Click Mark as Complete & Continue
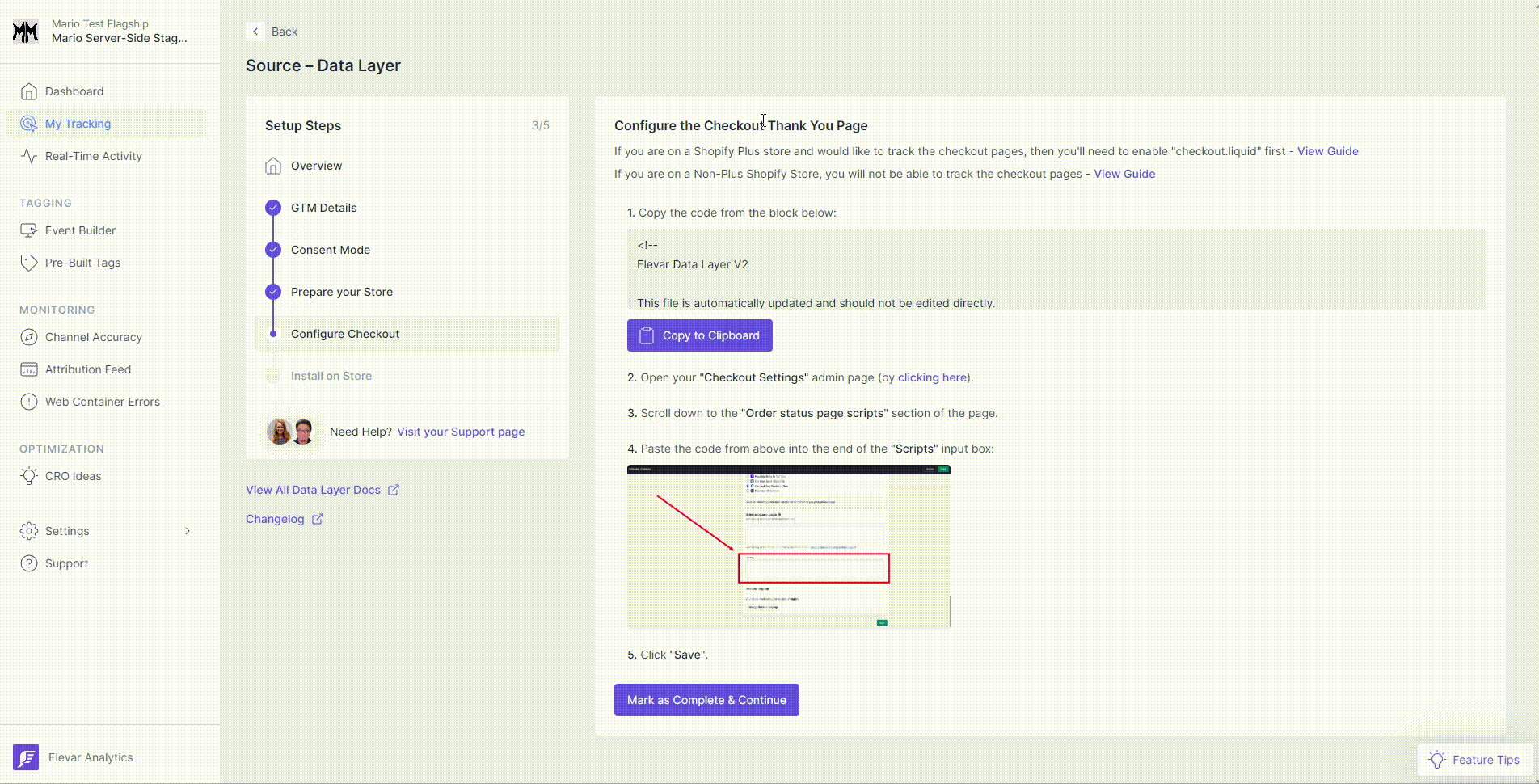 (x=706, y=700)
